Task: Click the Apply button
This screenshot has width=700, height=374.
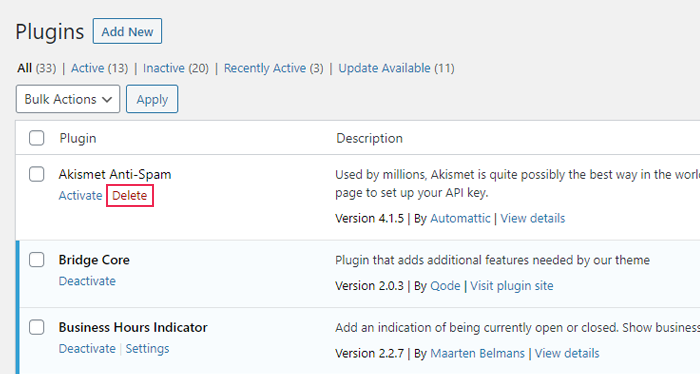Action: [x=152, y=99]
